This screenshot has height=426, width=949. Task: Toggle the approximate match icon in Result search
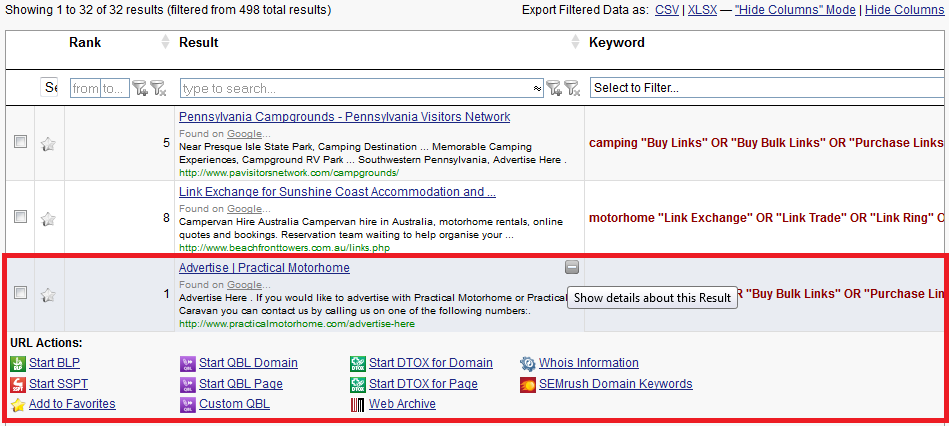pyautogui.click(x=537, y=88)
